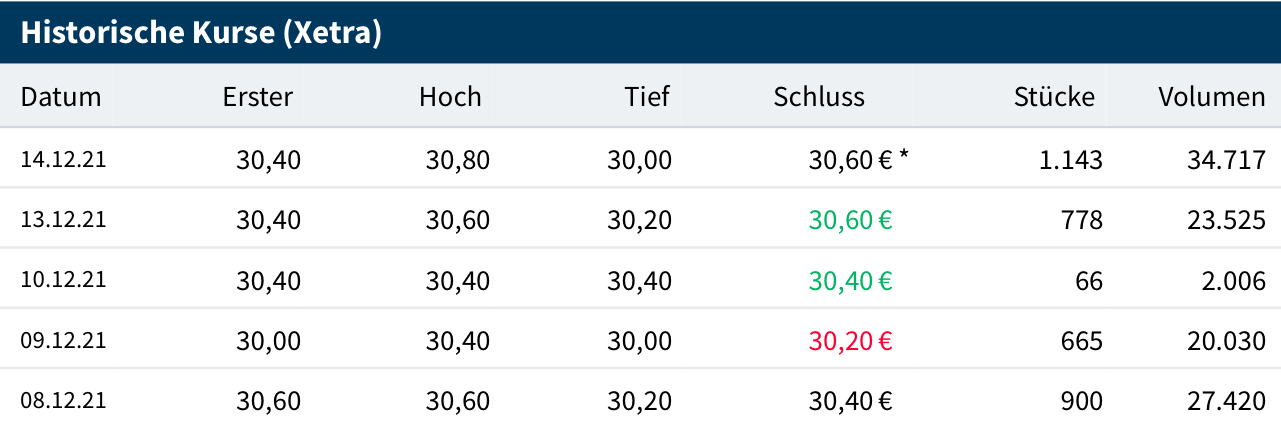Click the Datum column header
Screen dimensions: 1281x427
61,97
